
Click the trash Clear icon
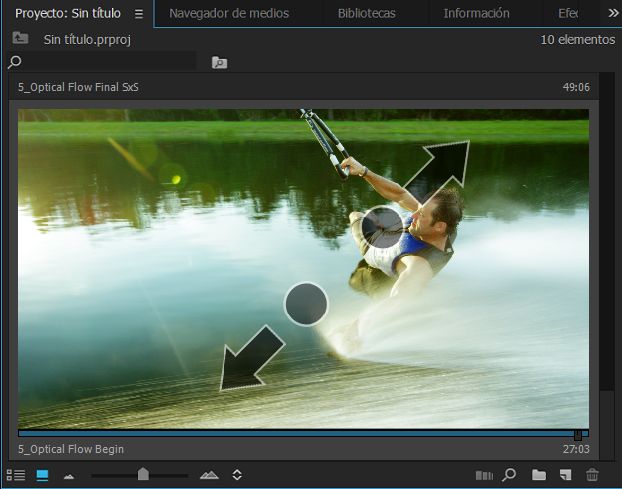pos(592,474)
